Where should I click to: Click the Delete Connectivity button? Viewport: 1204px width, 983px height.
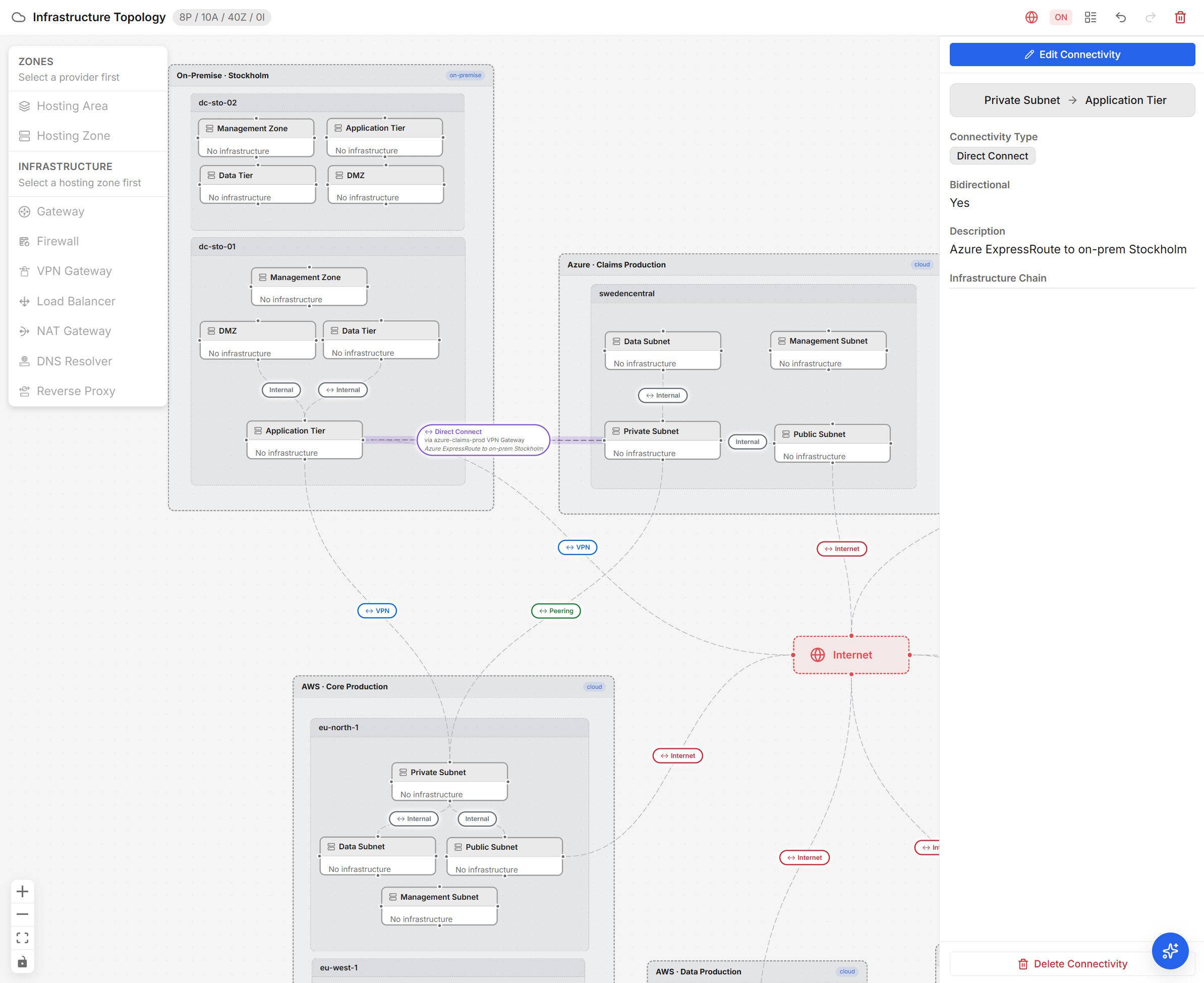pos(1072,964)
